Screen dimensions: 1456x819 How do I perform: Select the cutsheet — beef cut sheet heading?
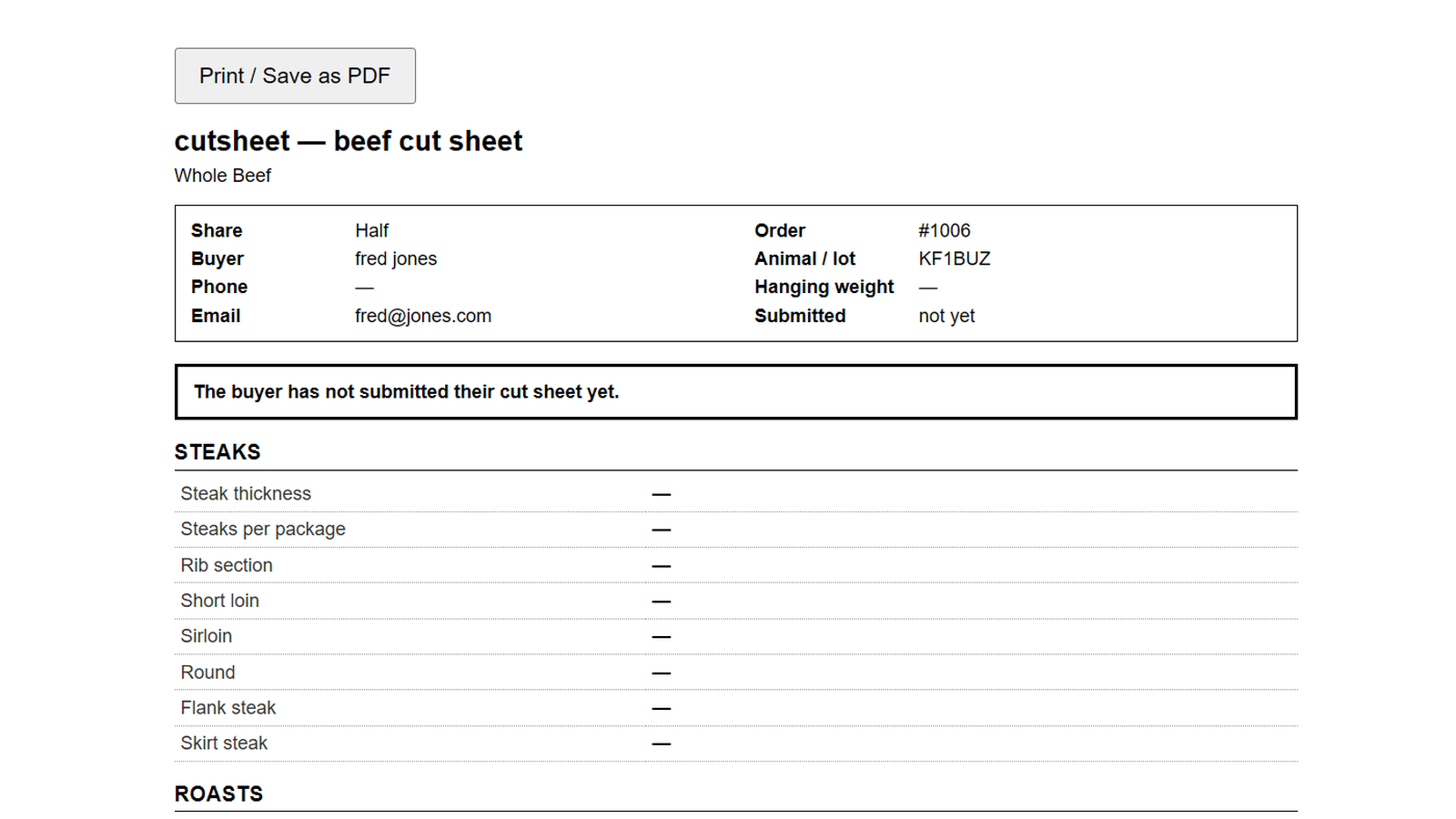(x=349, y=141)
